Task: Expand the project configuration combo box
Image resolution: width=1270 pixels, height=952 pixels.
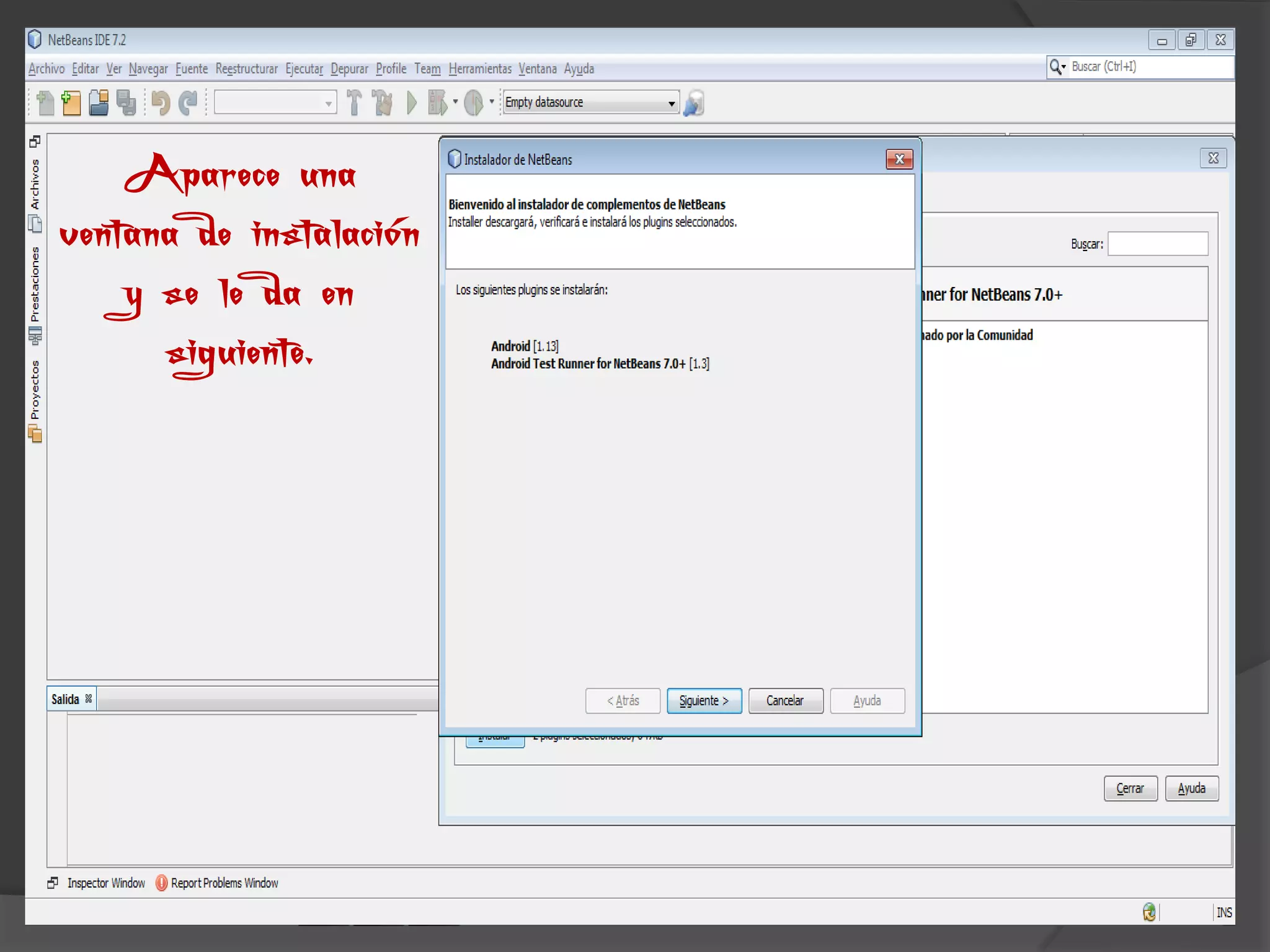Action: 328,103
